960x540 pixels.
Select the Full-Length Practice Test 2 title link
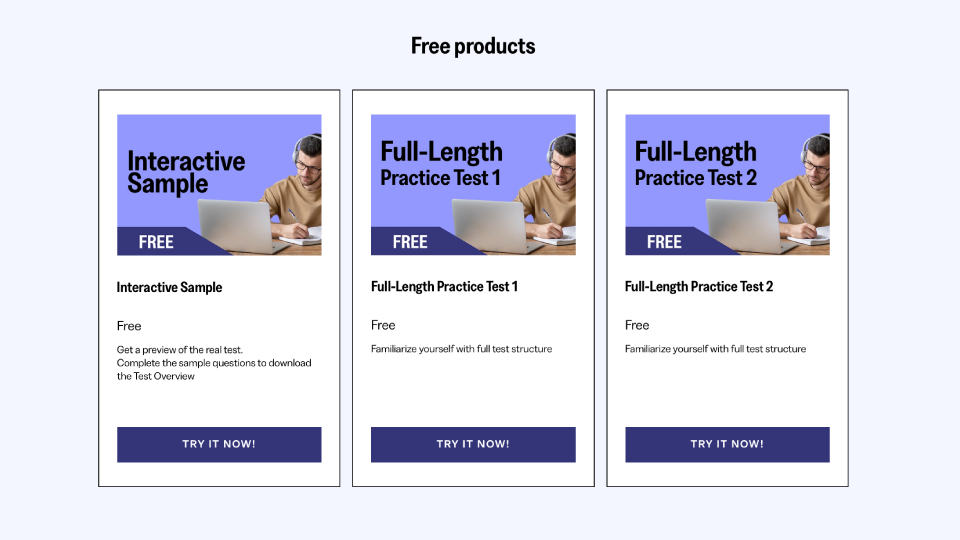coord(699,287)
